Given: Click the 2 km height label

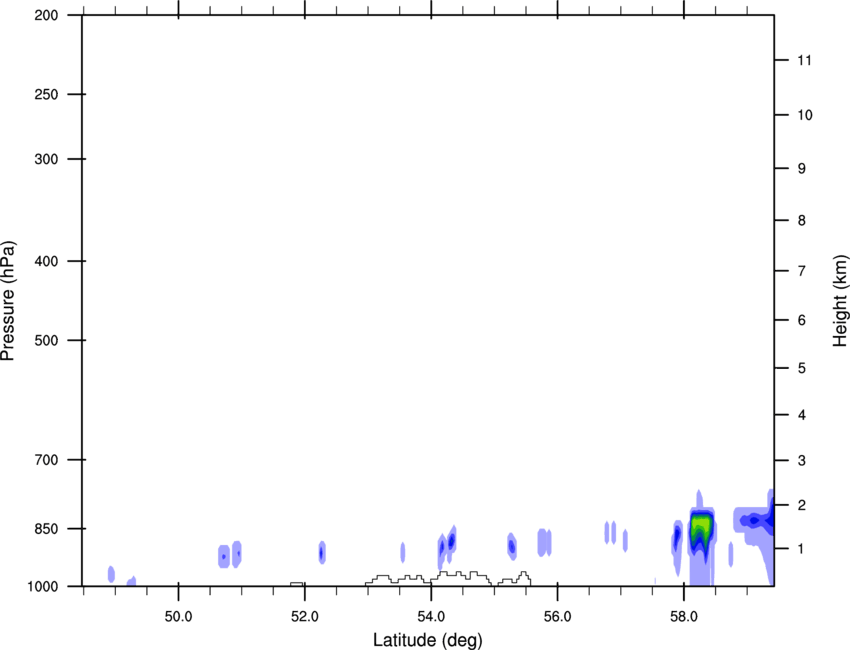Looking at the screenshot, I should [x=802, y=505].
